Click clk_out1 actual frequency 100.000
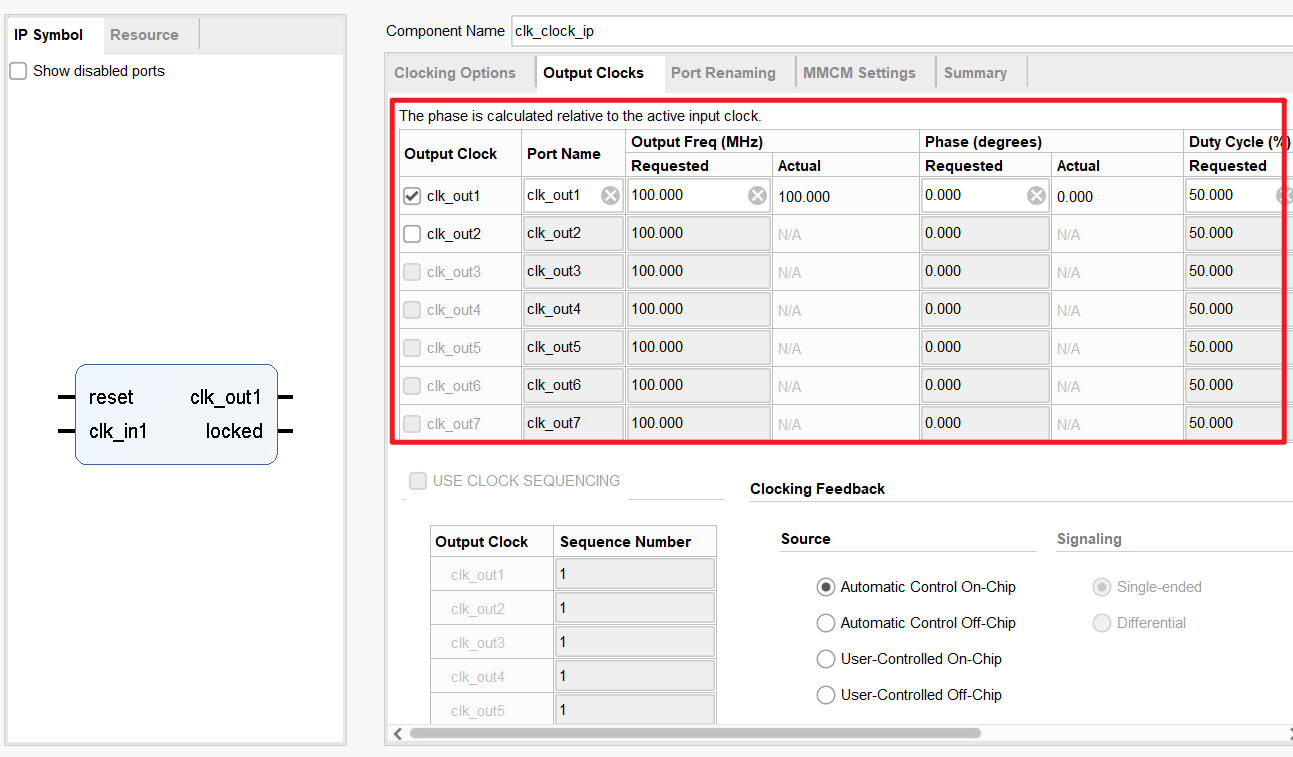The image size is (1293, 757). [x=804, y=197]
